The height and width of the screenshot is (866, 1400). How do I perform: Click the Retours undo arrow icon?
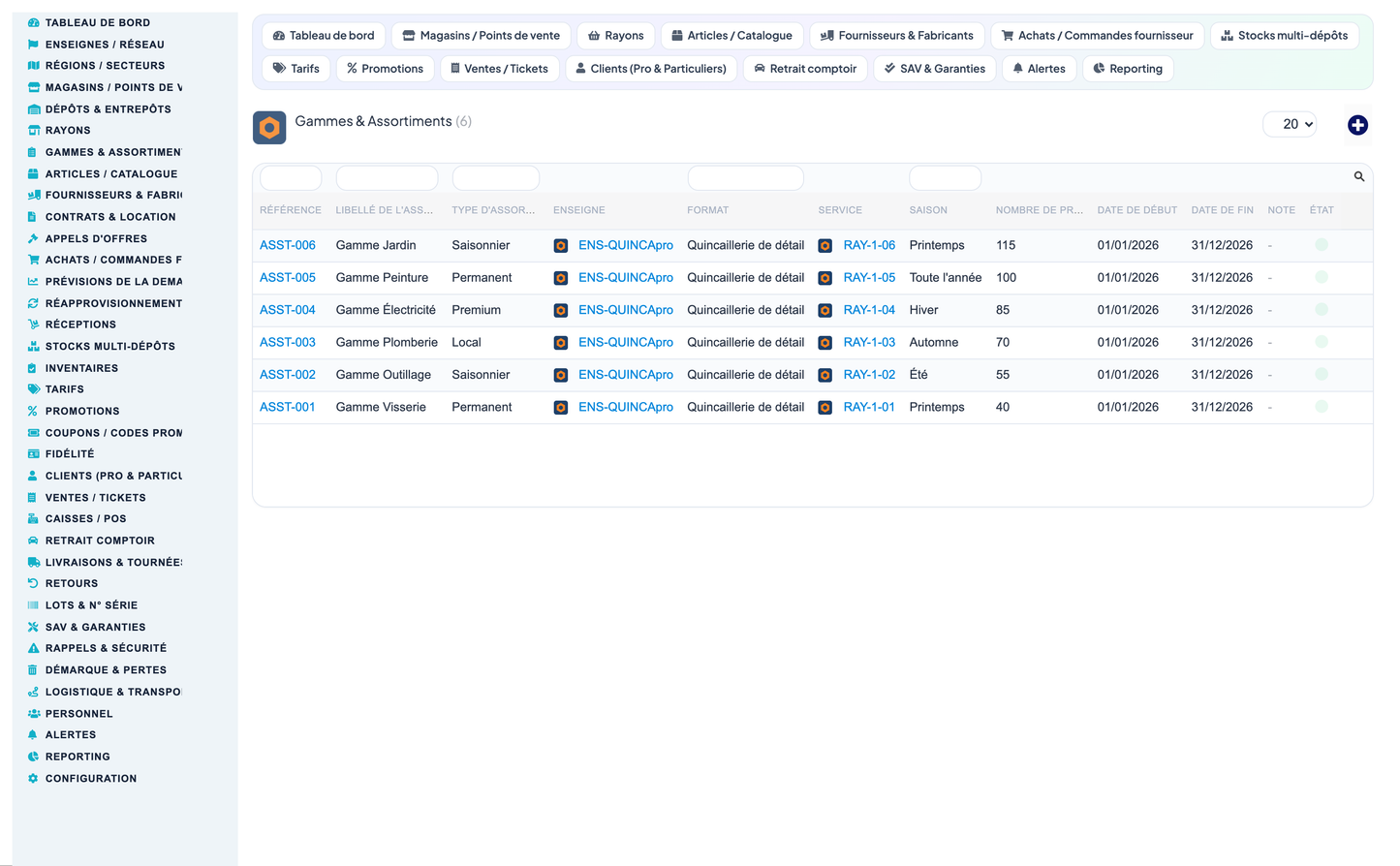33,583
